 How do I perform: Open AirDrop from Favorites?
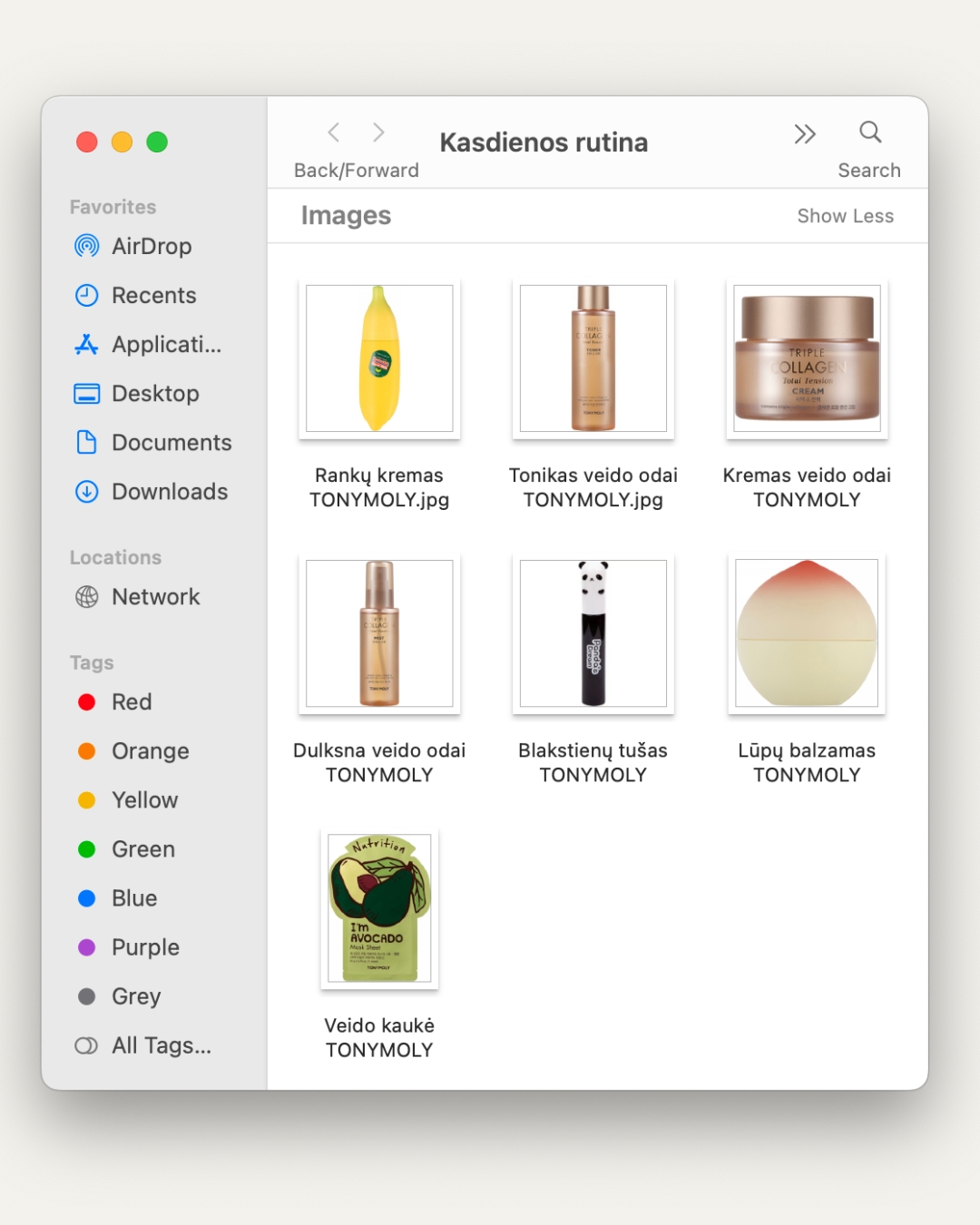(x=152, y=246)
